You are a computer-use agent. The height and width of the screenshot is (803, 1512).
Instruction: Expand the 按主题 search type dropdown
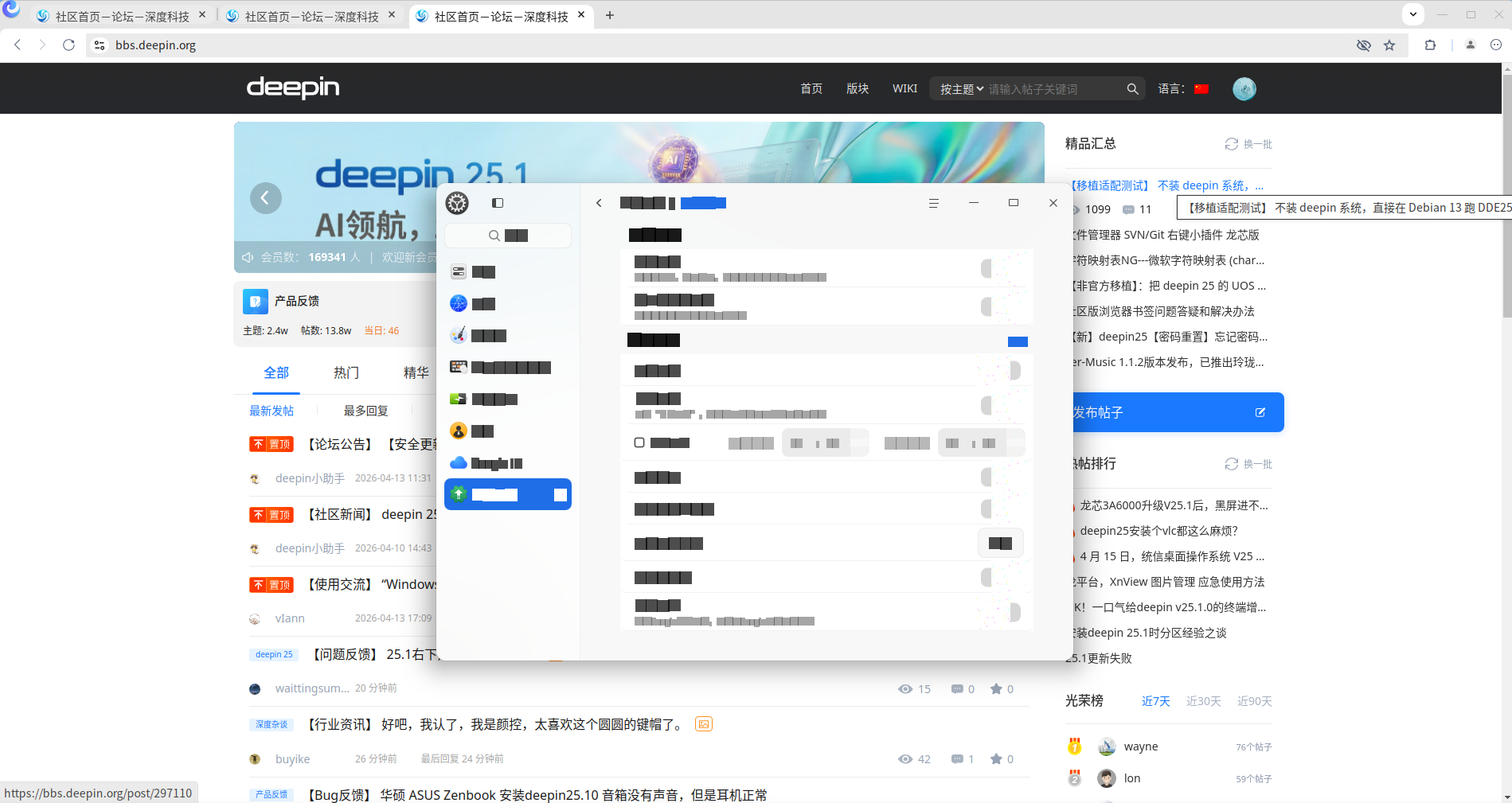coord(962,89)
